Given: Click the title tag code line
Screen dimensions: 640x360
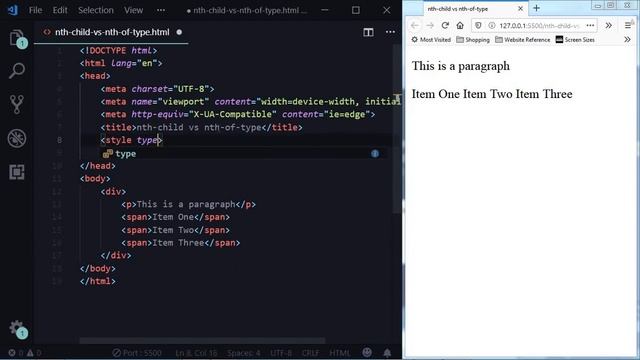Looking at the screenshot, I should pos(202,127).
